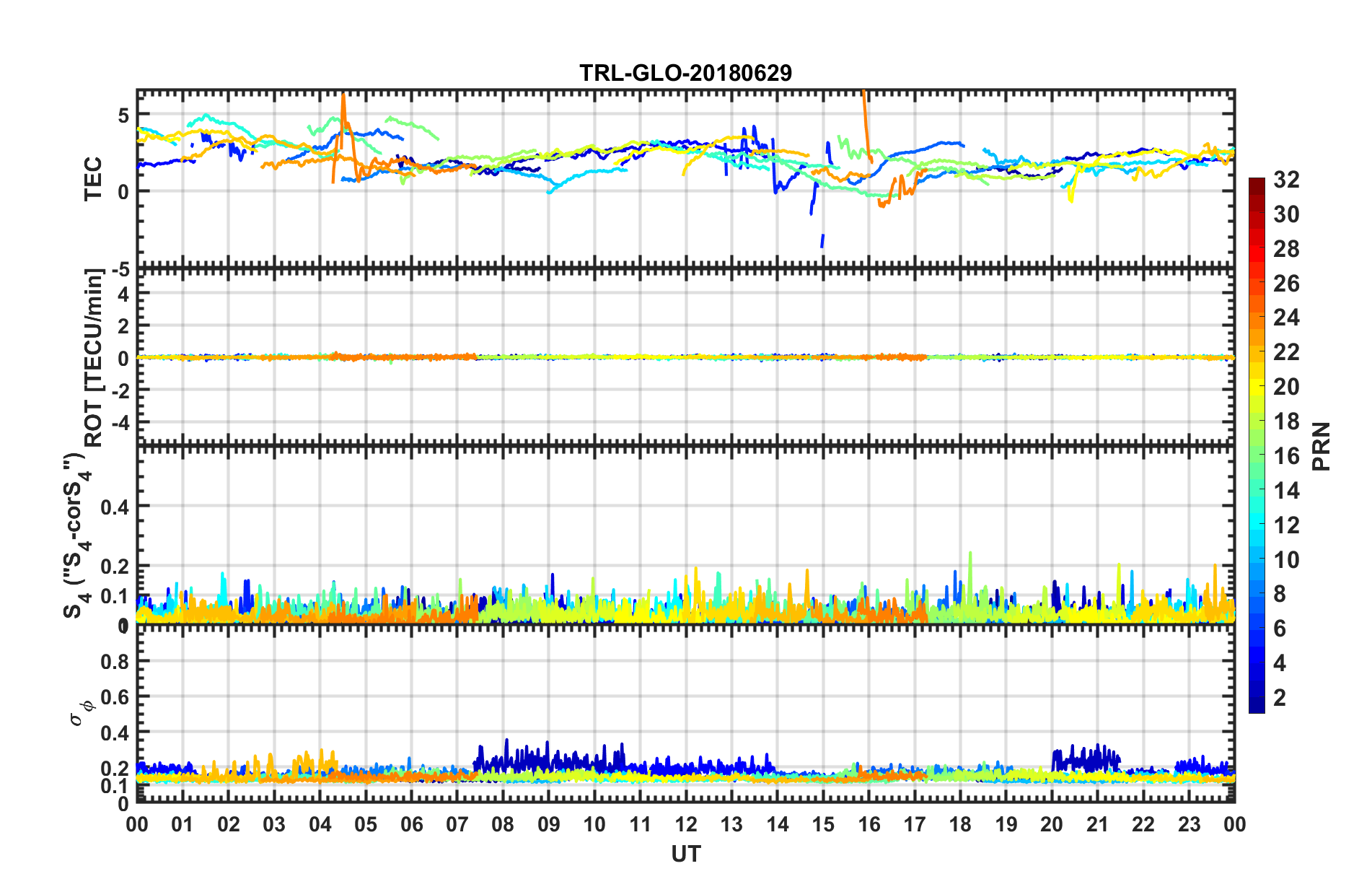
Task: Click the colorbar tick label 28
Action: [x=1286, y=249]
